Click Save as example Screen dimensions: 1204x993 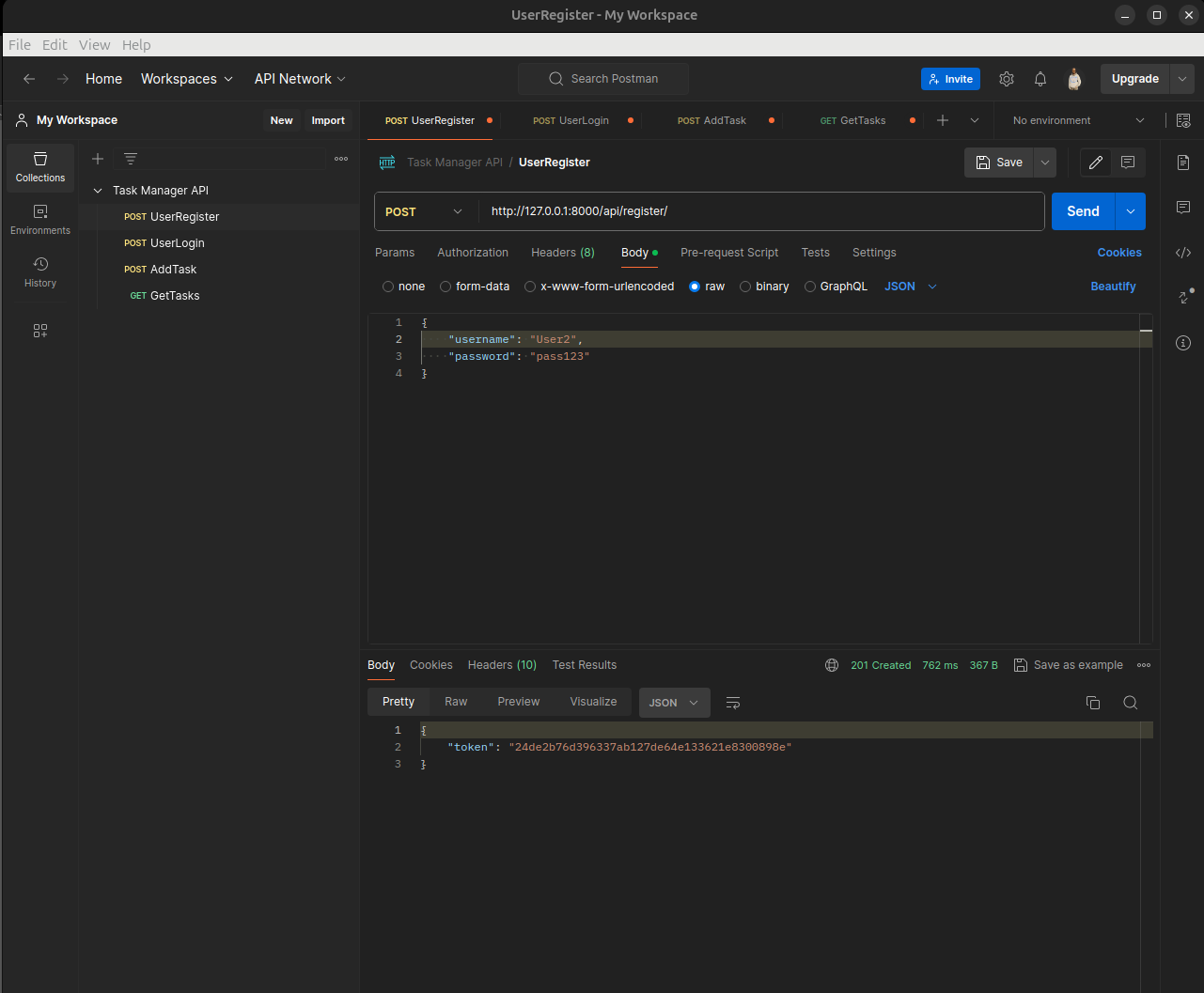pyautogui.click(x=1069, y=665)
